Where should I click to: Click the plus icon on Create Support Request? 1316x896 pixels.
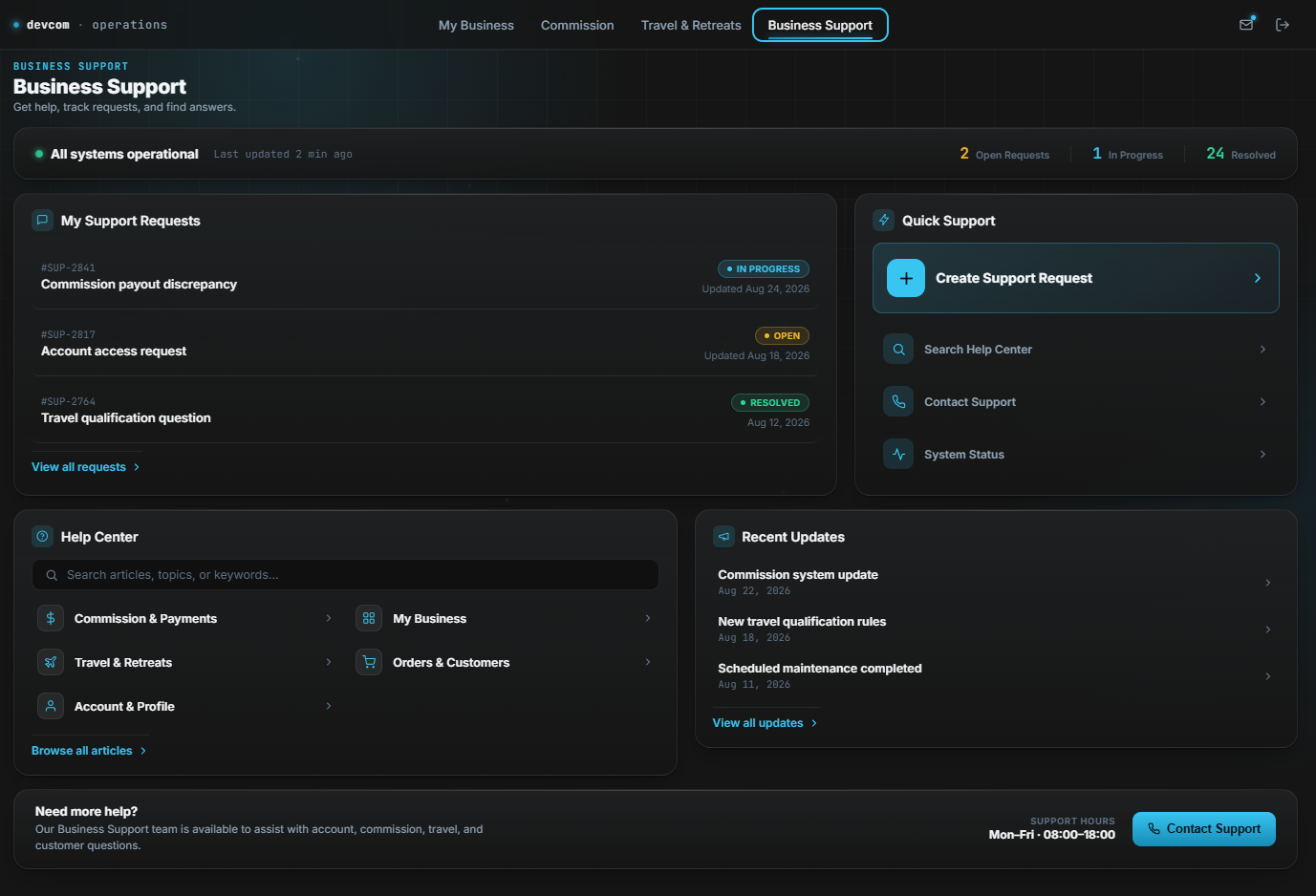click(x=906, y=278)
